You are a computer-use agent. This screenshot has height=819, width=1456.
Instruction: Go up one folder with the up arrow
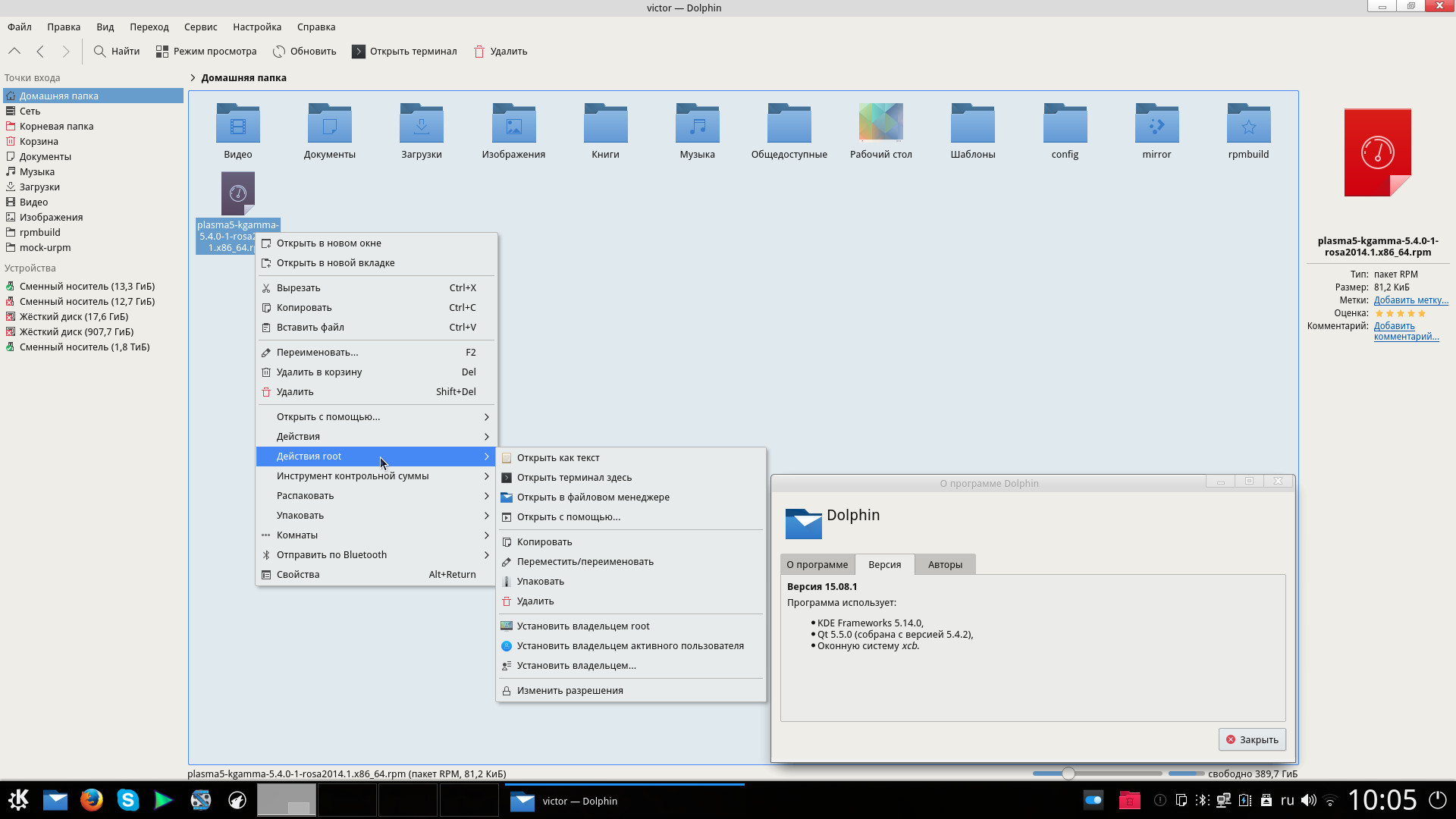pos(14,52)
